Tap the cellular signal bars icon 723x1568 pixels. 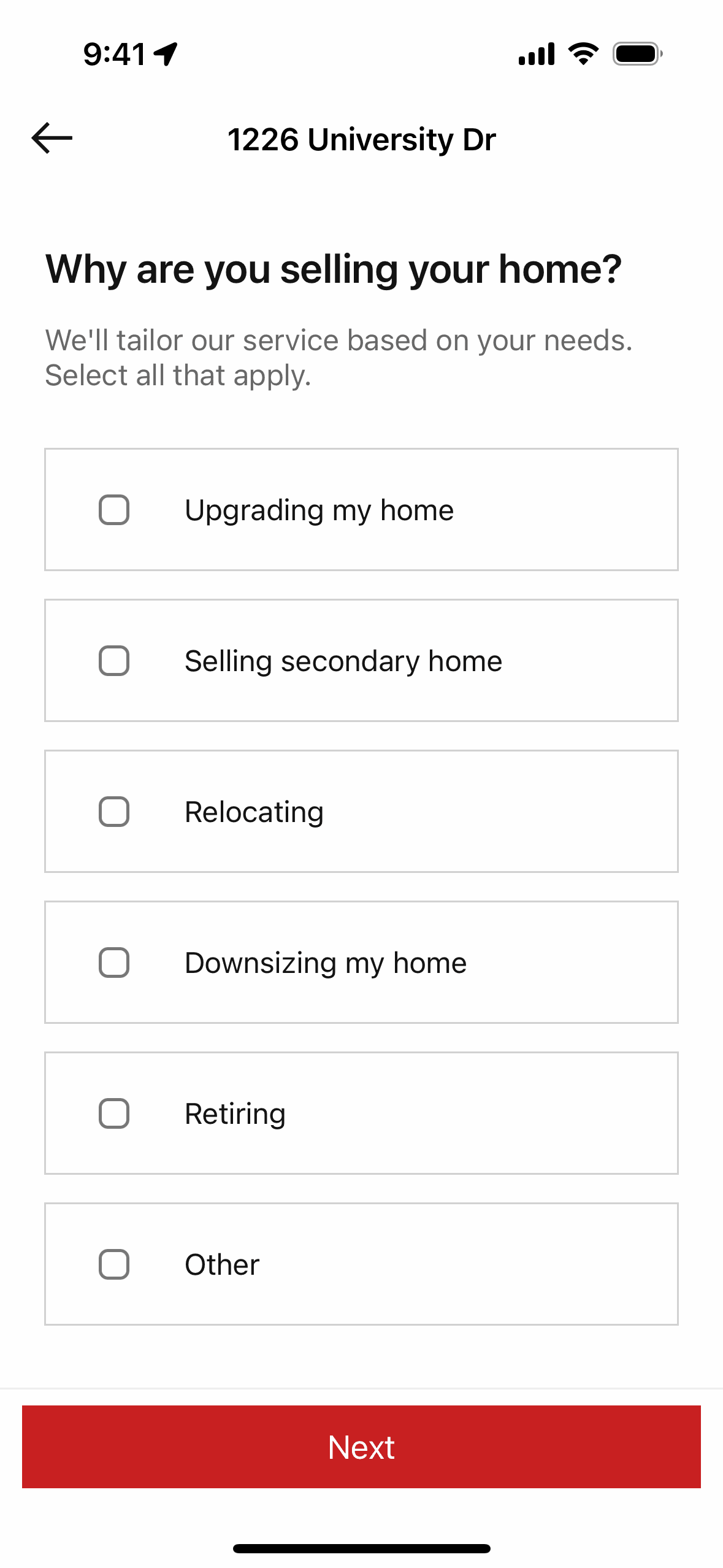(x=537, y=53)
